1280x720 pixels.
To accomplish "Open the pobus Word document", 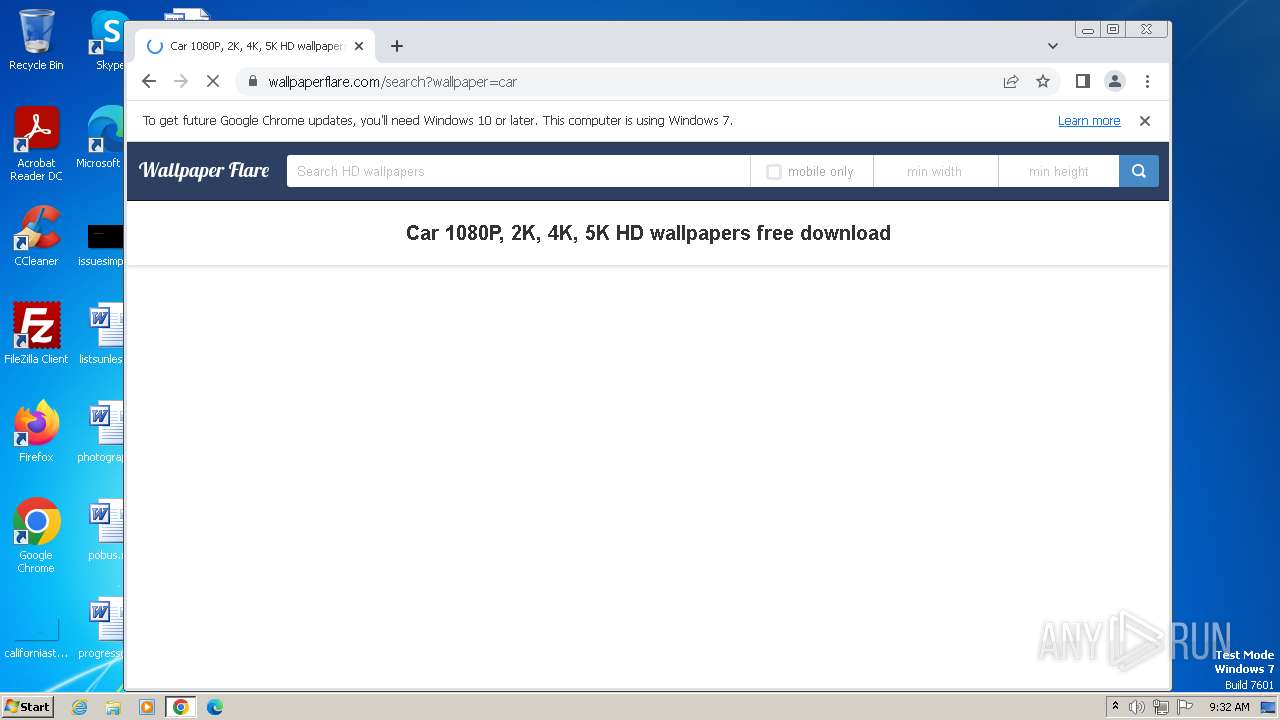I will [104, 529].
